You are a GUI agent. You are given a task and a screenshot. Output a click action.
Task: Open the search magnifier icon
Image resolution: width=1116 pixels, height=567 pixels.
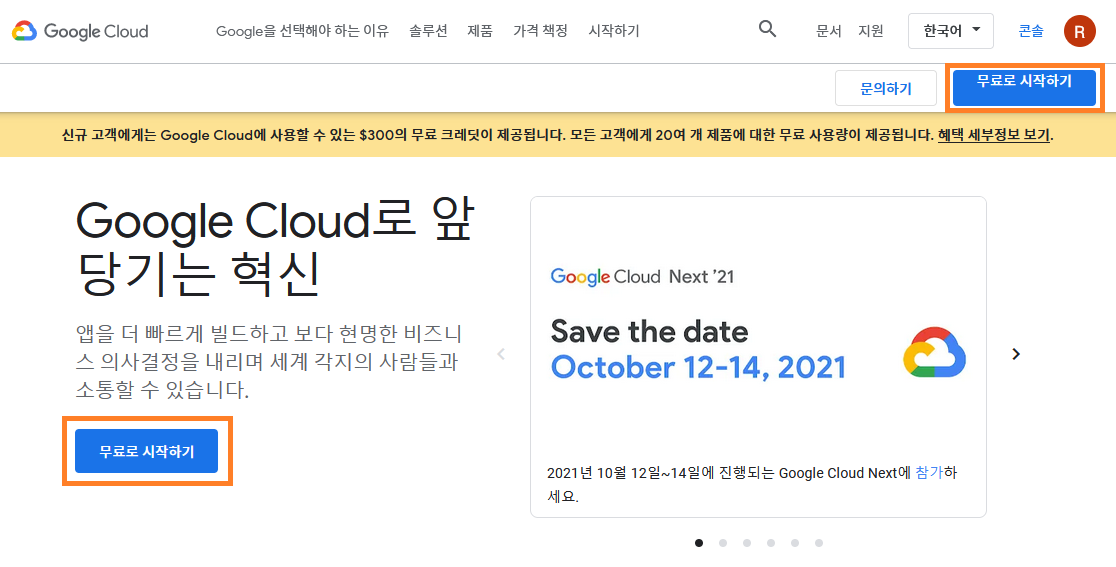coord(767,29)
